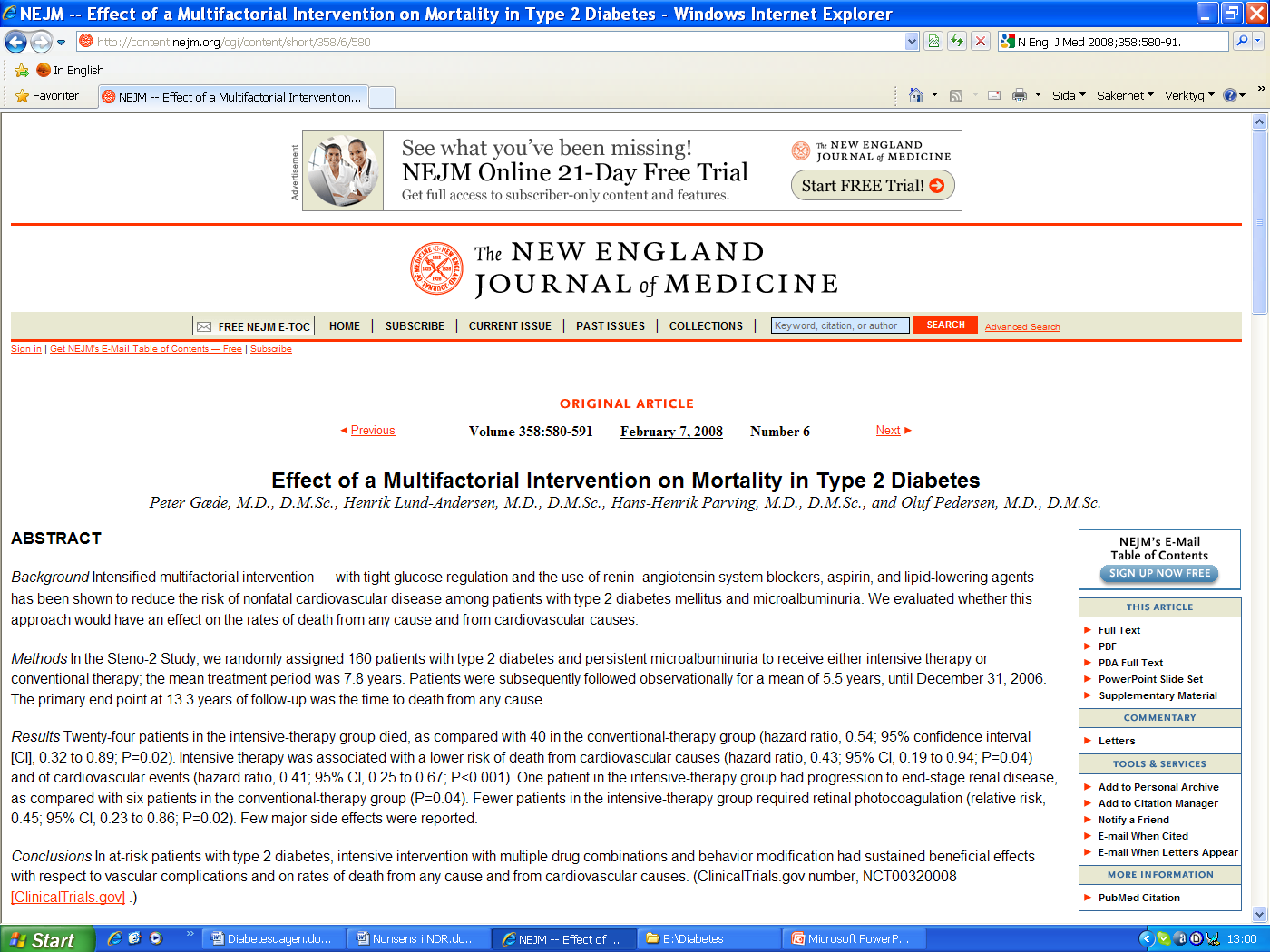
Task: Click the SIGN UP NOW FREE button
Action: coord(1159,573)
